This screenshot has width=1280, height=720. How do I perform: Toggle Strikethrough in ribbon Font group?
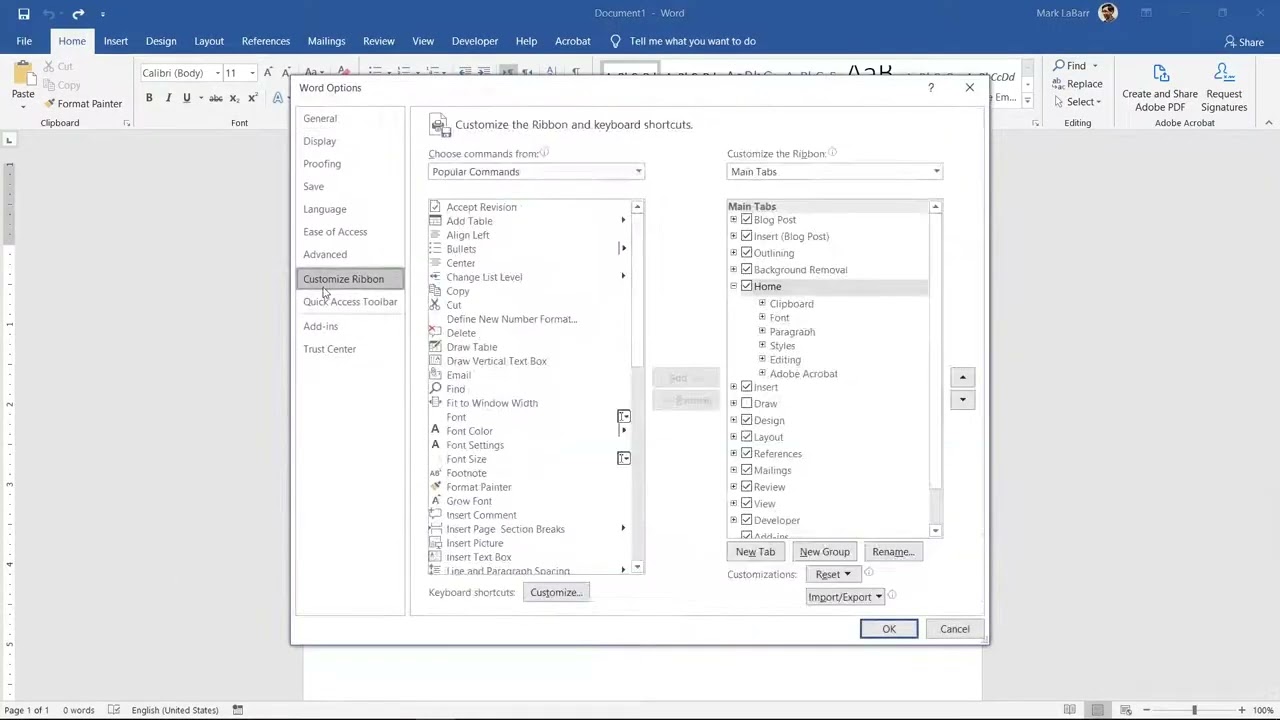tap(215, 98)
